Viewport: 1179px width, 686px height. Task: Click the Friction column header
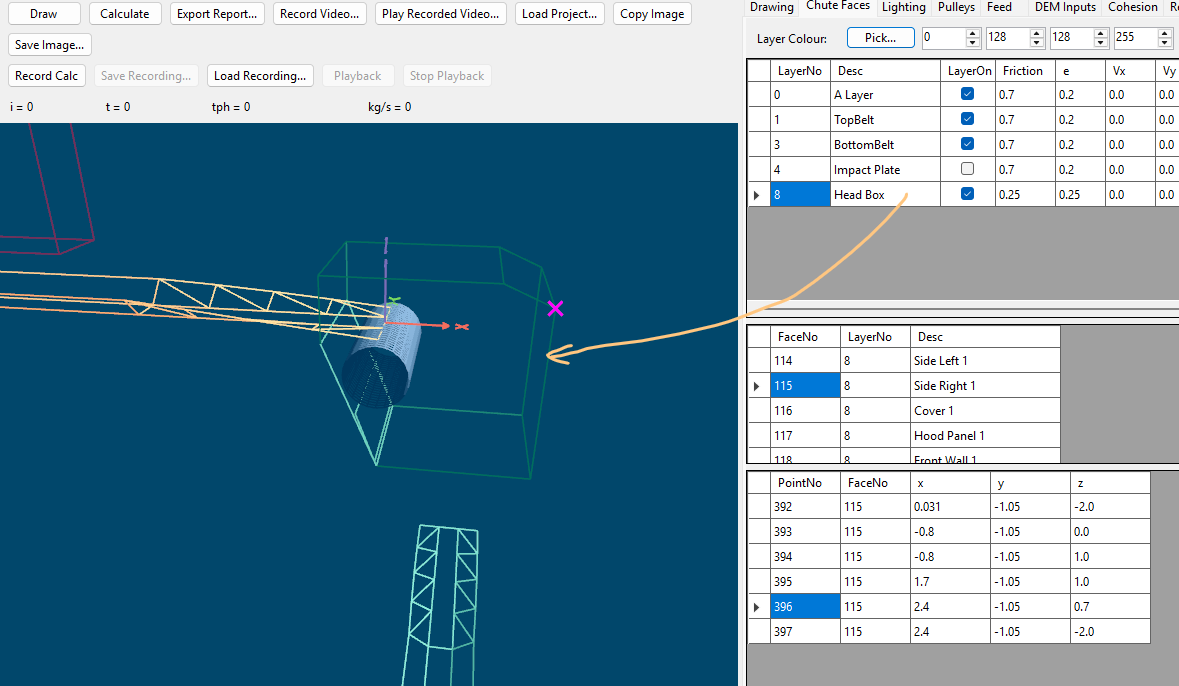1023,71
